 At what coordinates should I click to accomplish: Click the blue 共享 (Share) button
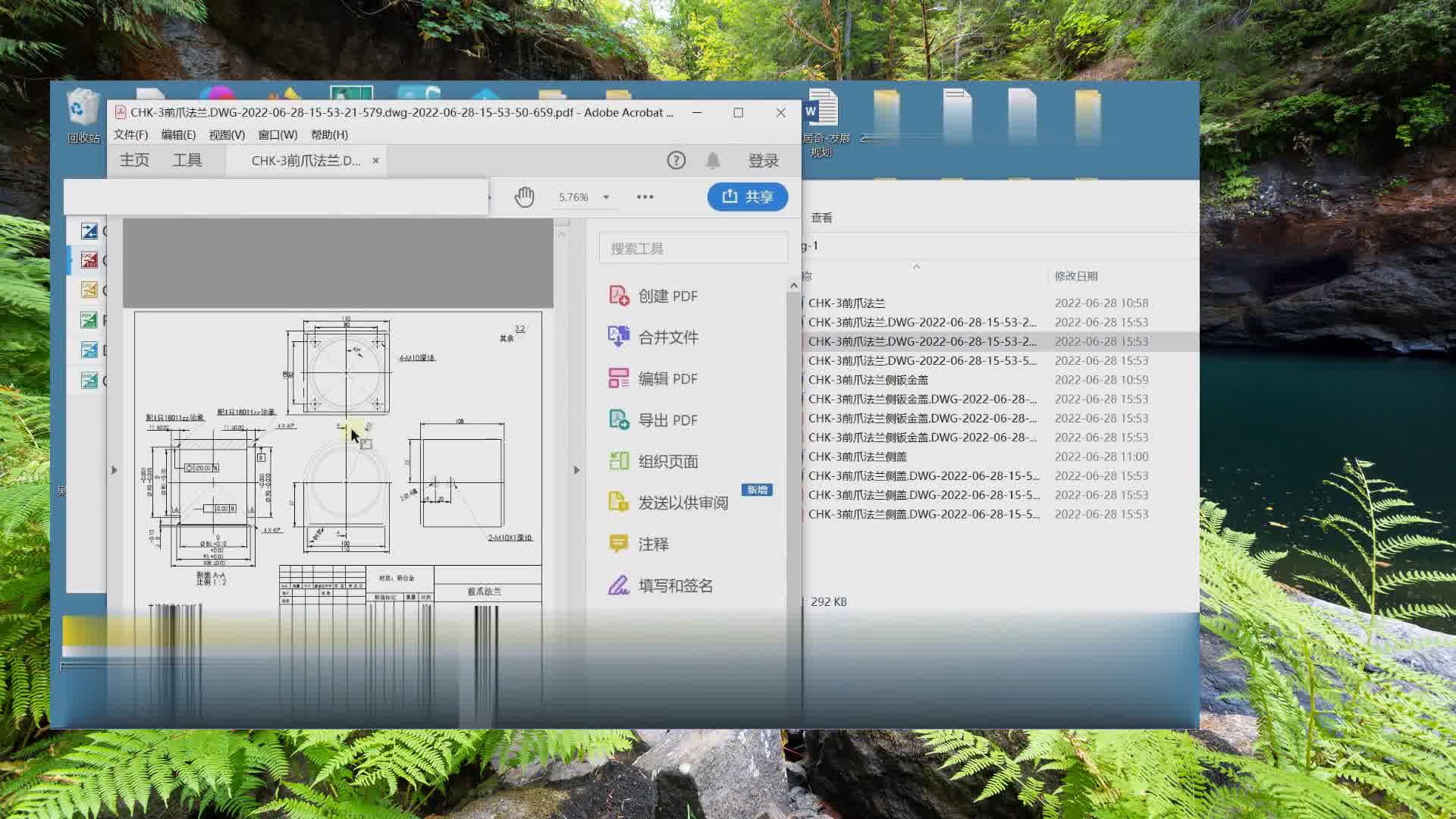(x=748, y=197)
